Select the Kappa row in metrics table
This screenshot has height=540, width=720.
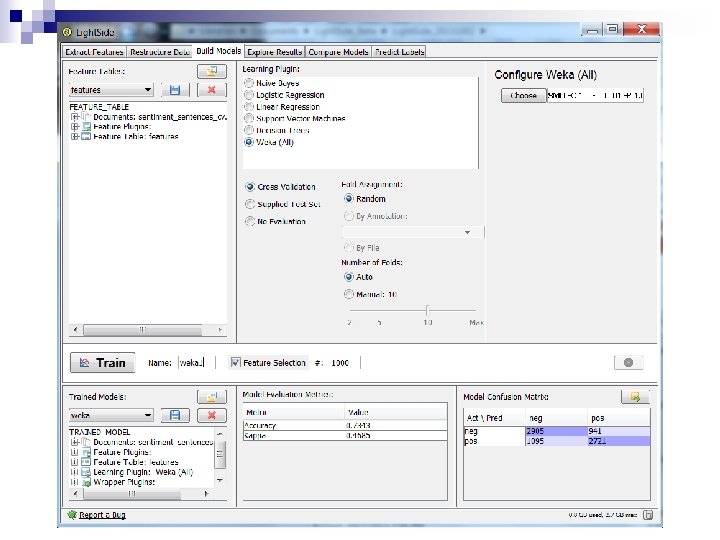click(345, 436)
